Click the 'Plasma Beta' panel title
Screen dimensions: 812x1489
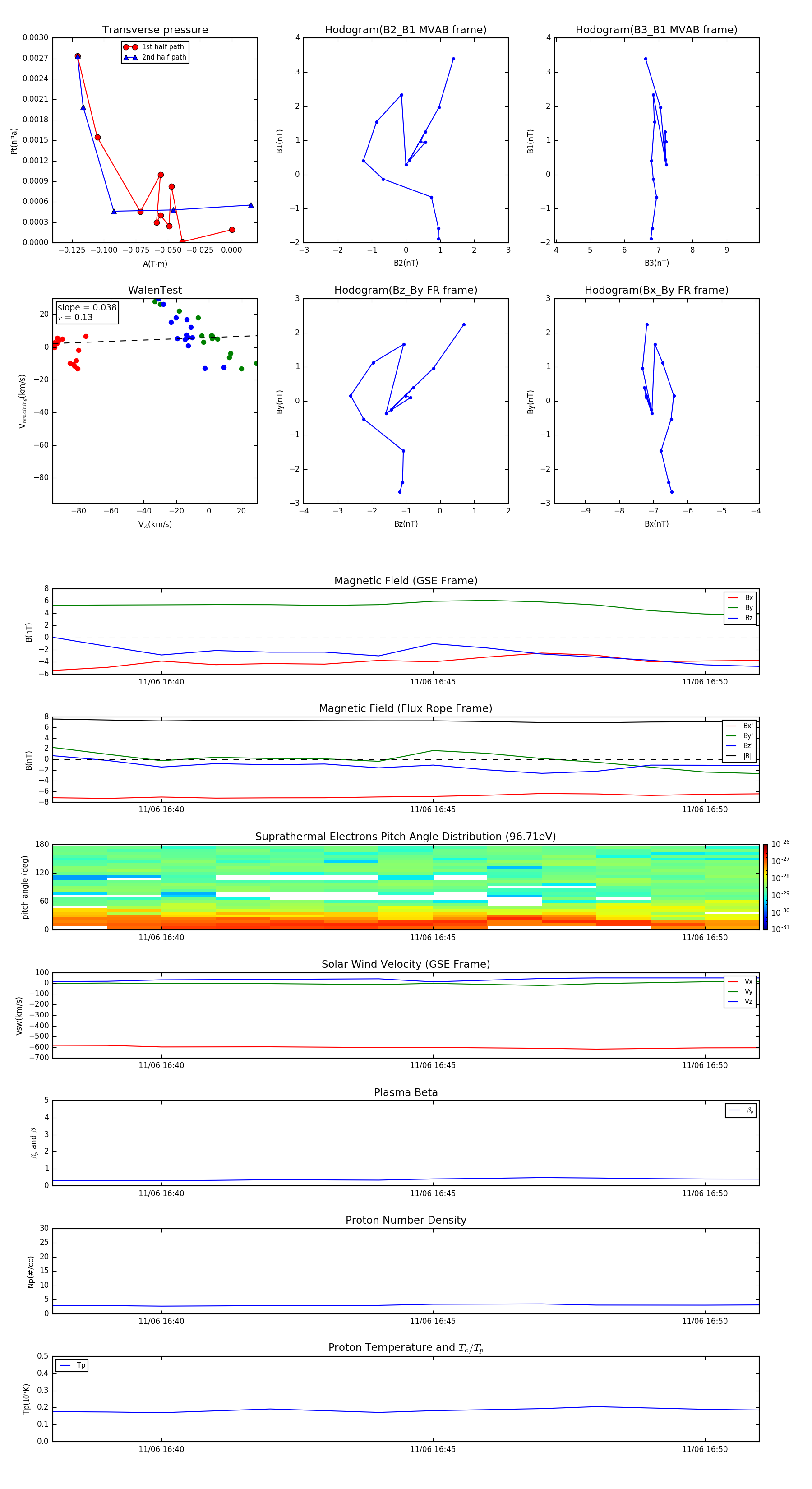click(x=406, y=1092)
